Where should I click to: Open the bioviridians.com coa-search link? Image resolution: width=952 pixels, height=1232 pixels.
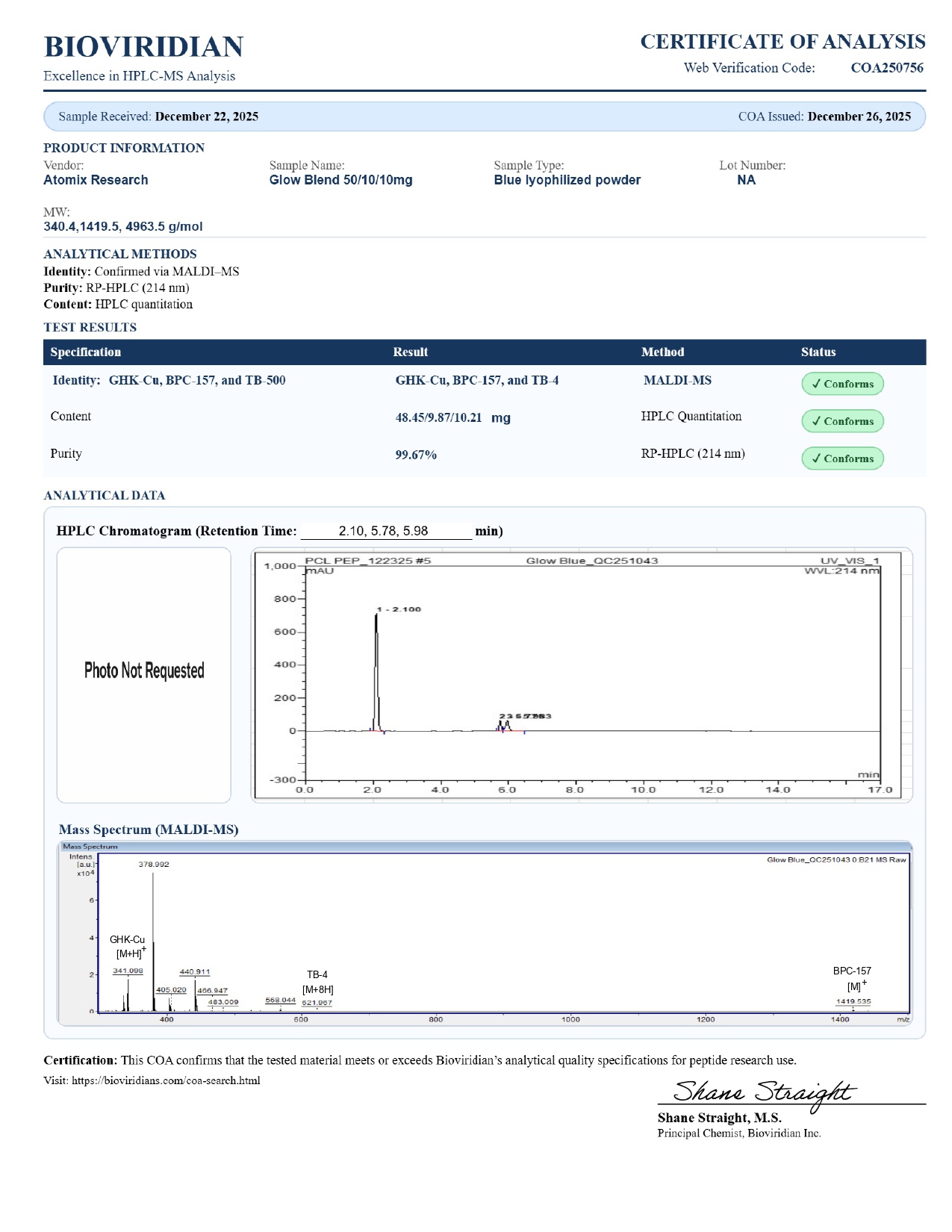click(165, 1080)
